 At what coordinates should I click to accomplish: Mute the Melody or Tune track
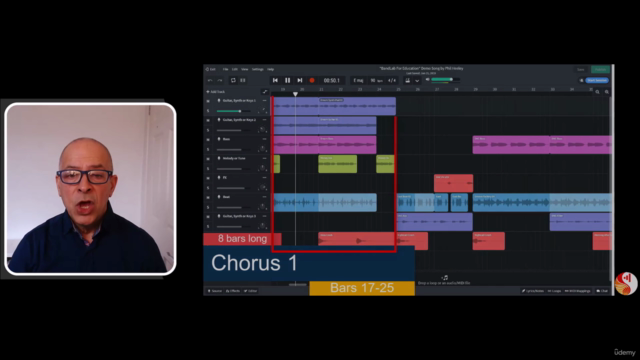(208, 158)
